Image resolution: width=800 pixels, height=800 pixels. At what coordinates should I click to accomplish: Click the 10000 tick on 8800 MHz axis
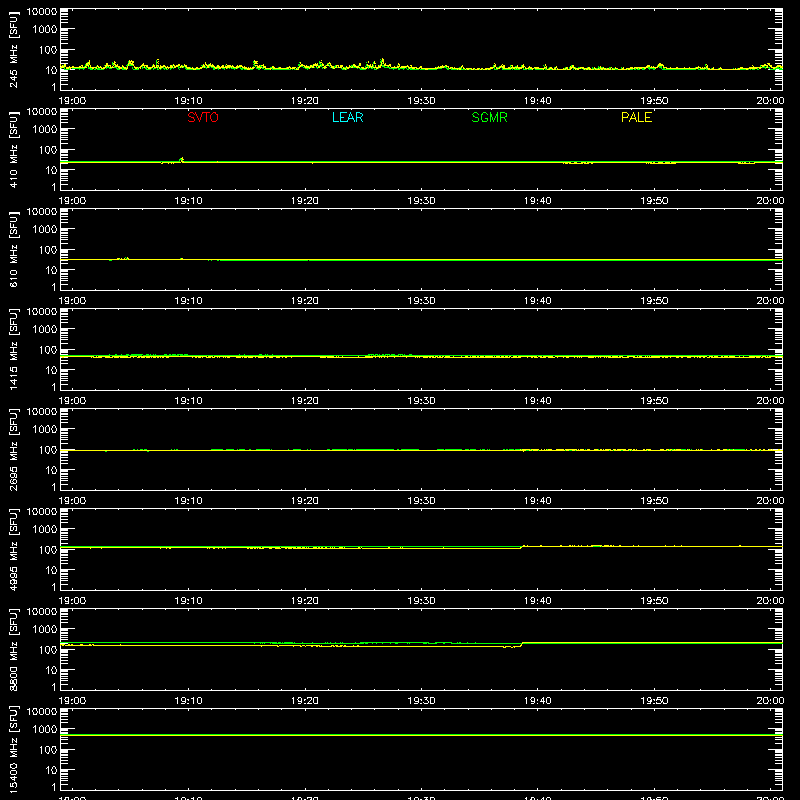point(42,612)
